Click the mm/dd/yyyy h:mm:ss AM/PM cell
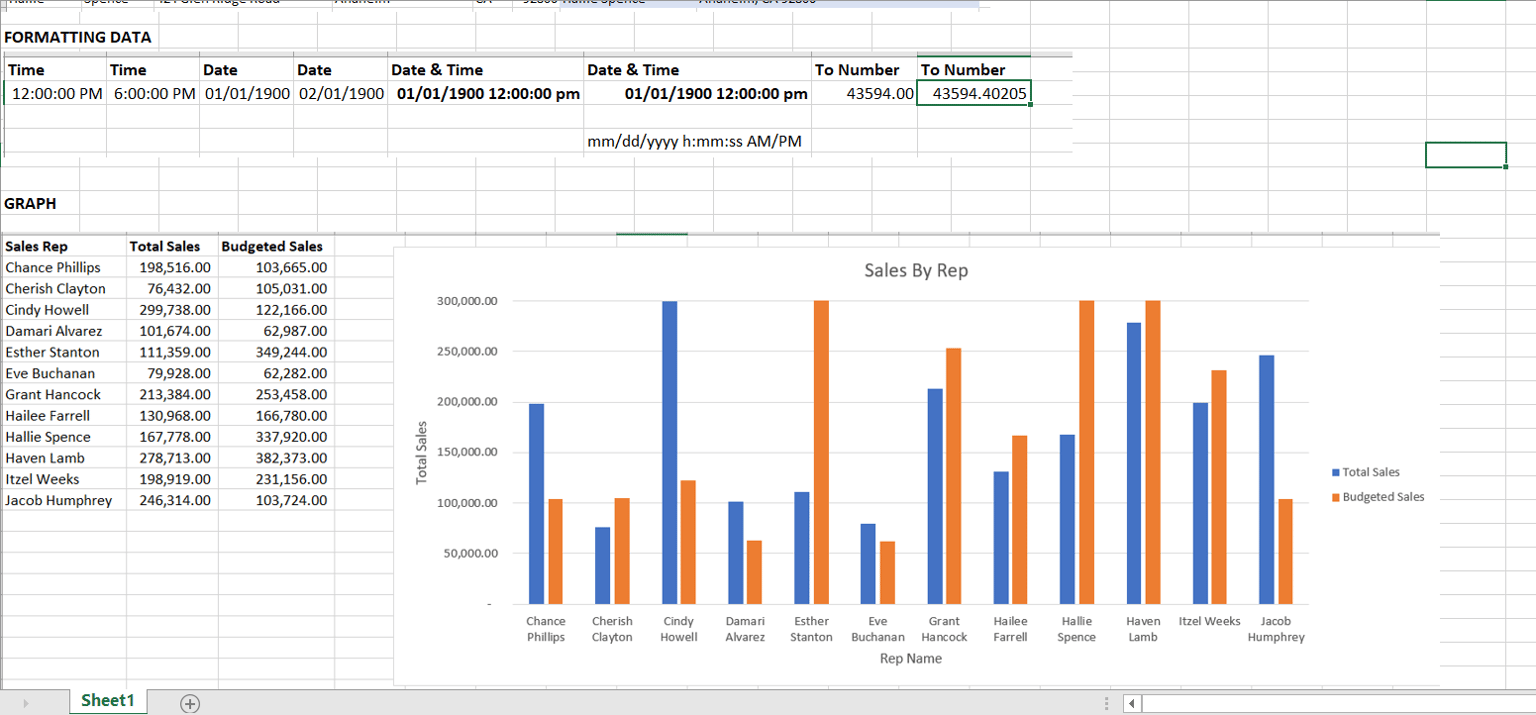This screenshot has width=1536, height=715. coord(697,141)
